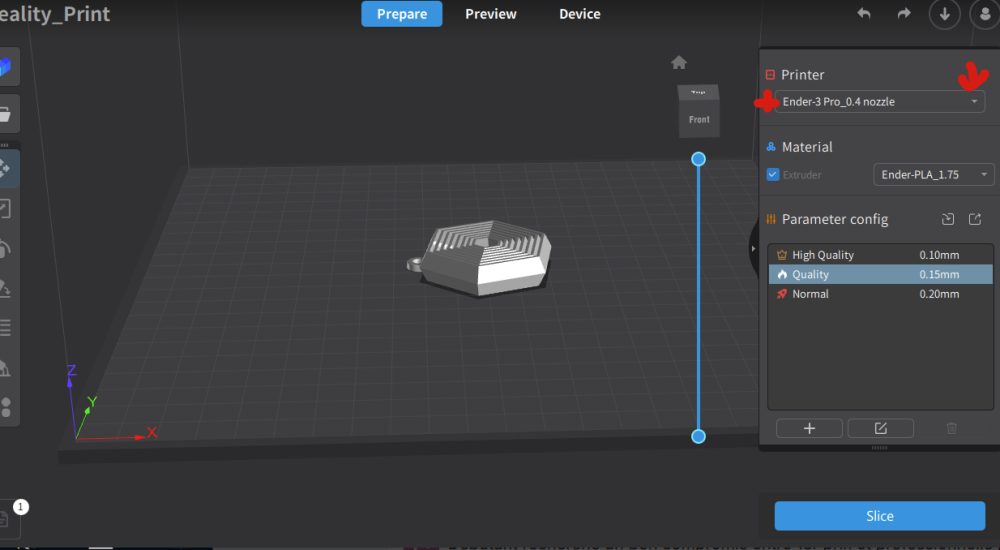Export parameter config icon
Image resolution: width=1000 pixels, height=550 pixels.
974,219
